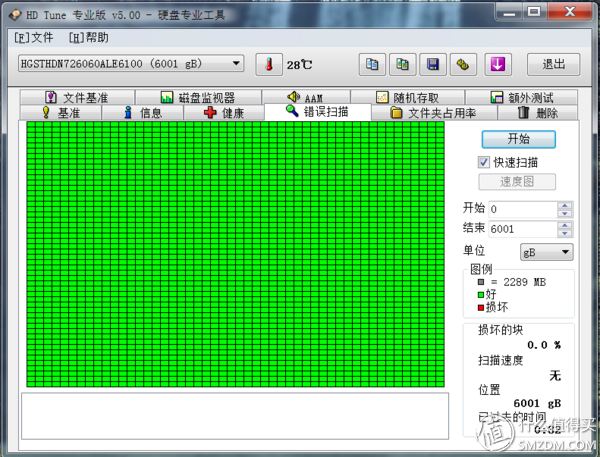The image size is (600, 457).
Task: Open the [H]帮助 menu
Action: click(89, 38)
